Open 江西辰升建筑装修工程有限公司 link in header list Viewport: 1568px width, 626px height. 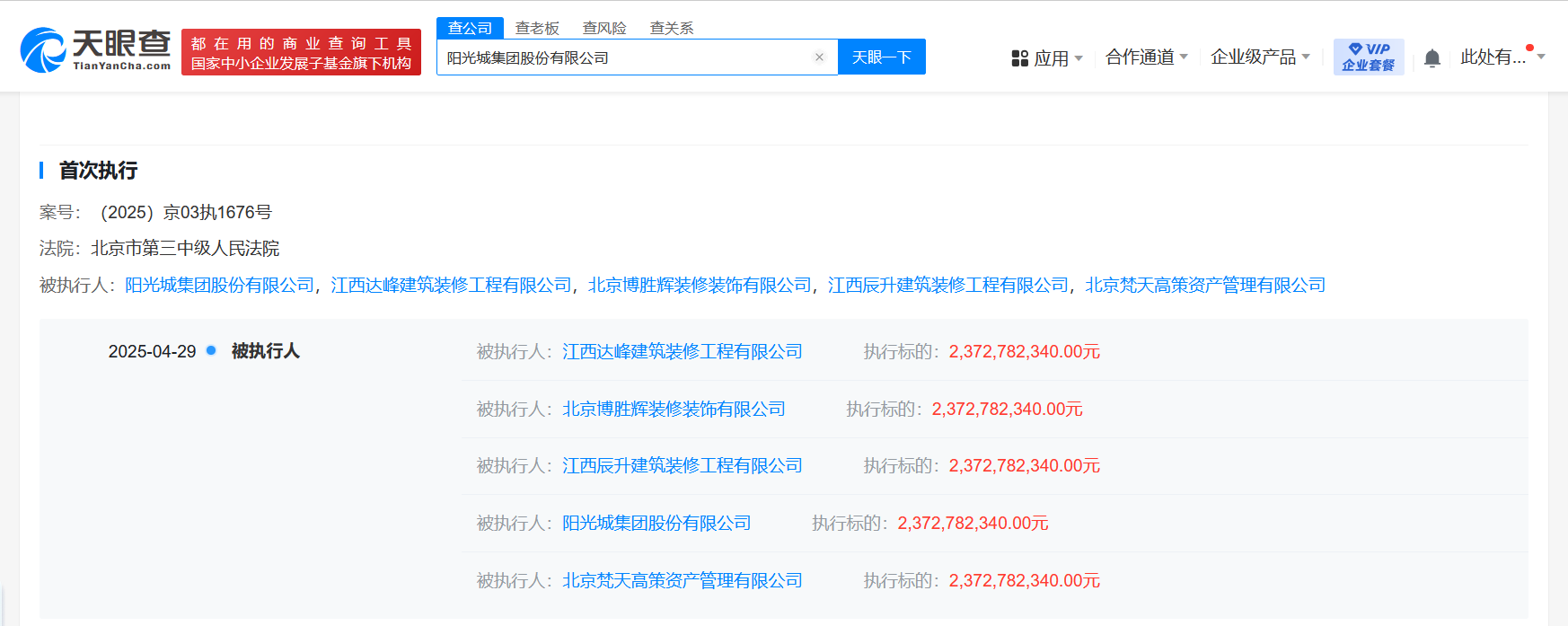948,285
